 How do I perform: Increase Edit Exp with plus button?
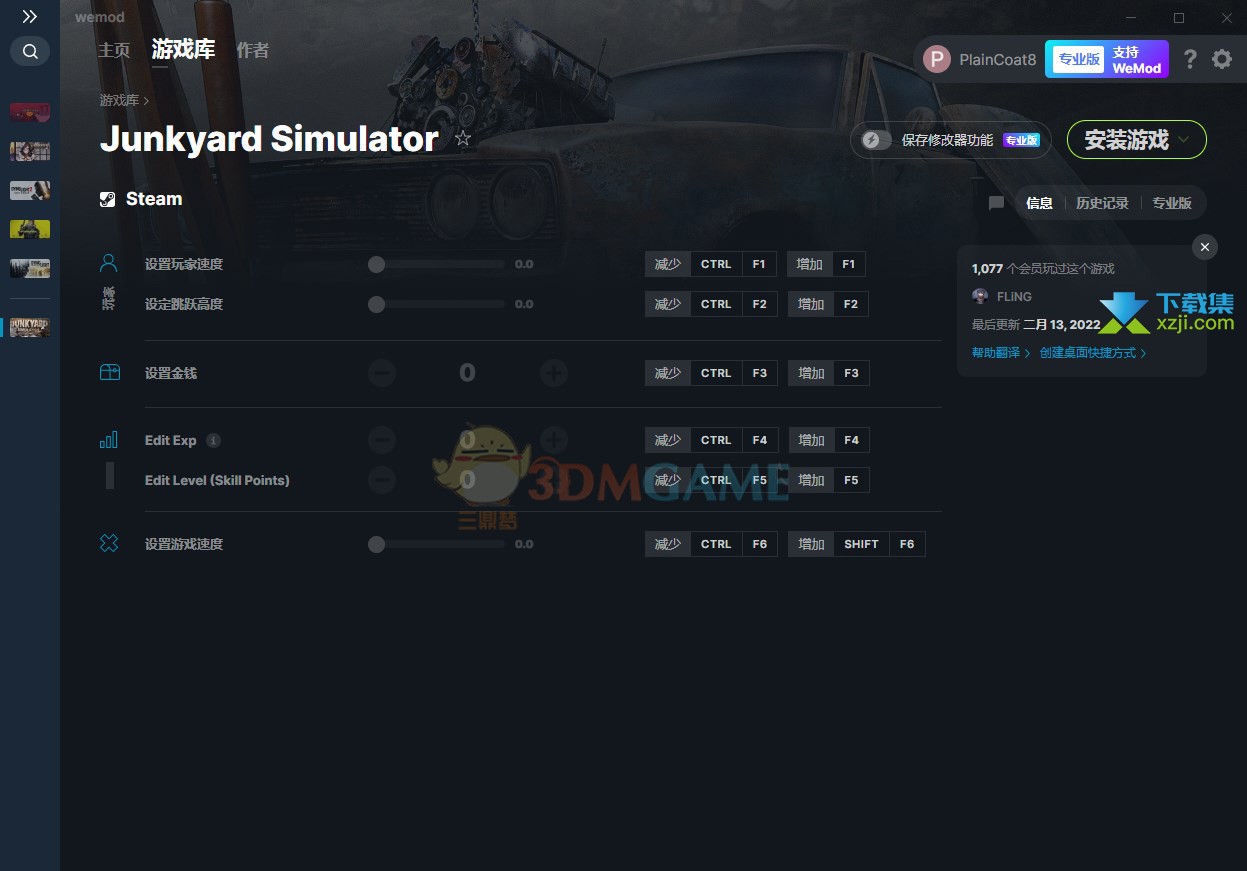tap(554, 440)
